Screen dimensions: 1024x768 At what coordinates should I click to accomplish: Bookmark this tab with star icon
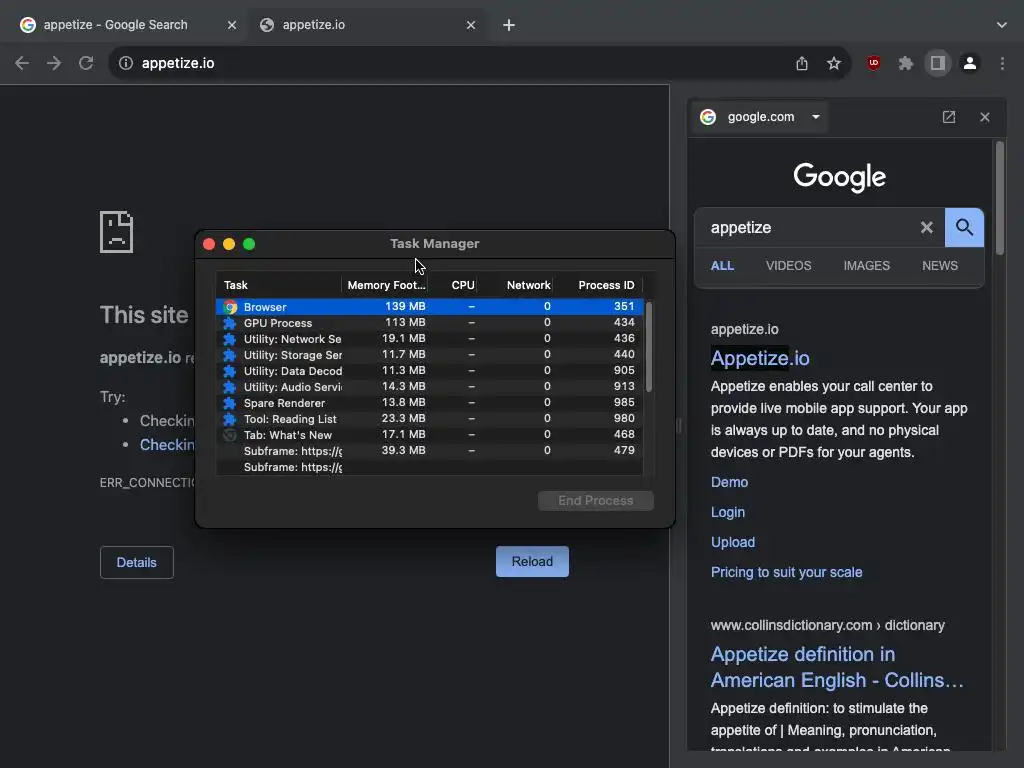point(833,63)
